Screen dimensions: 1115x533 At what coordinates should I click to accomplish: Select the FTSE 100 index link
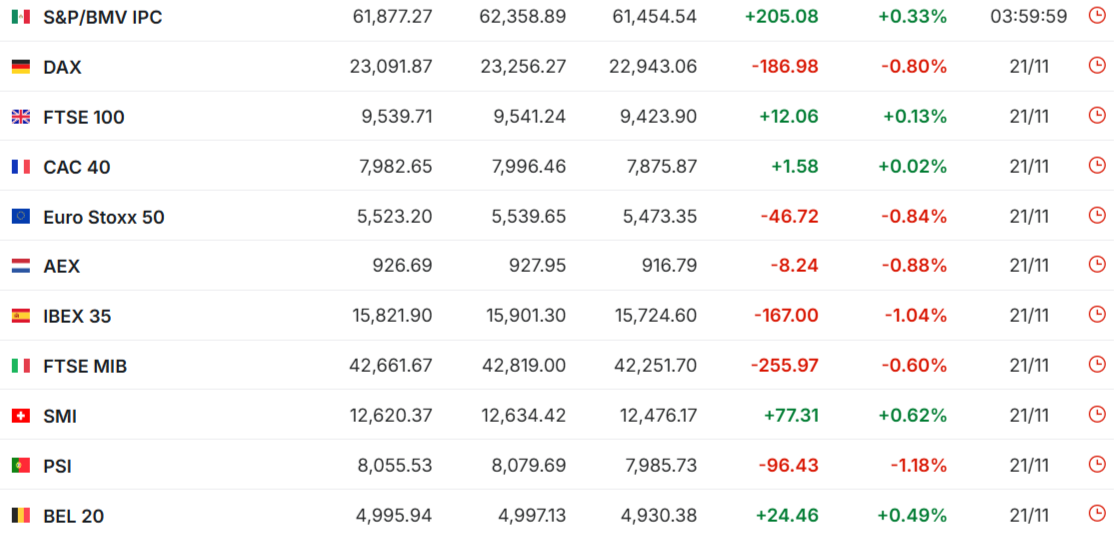coord(84,117)
